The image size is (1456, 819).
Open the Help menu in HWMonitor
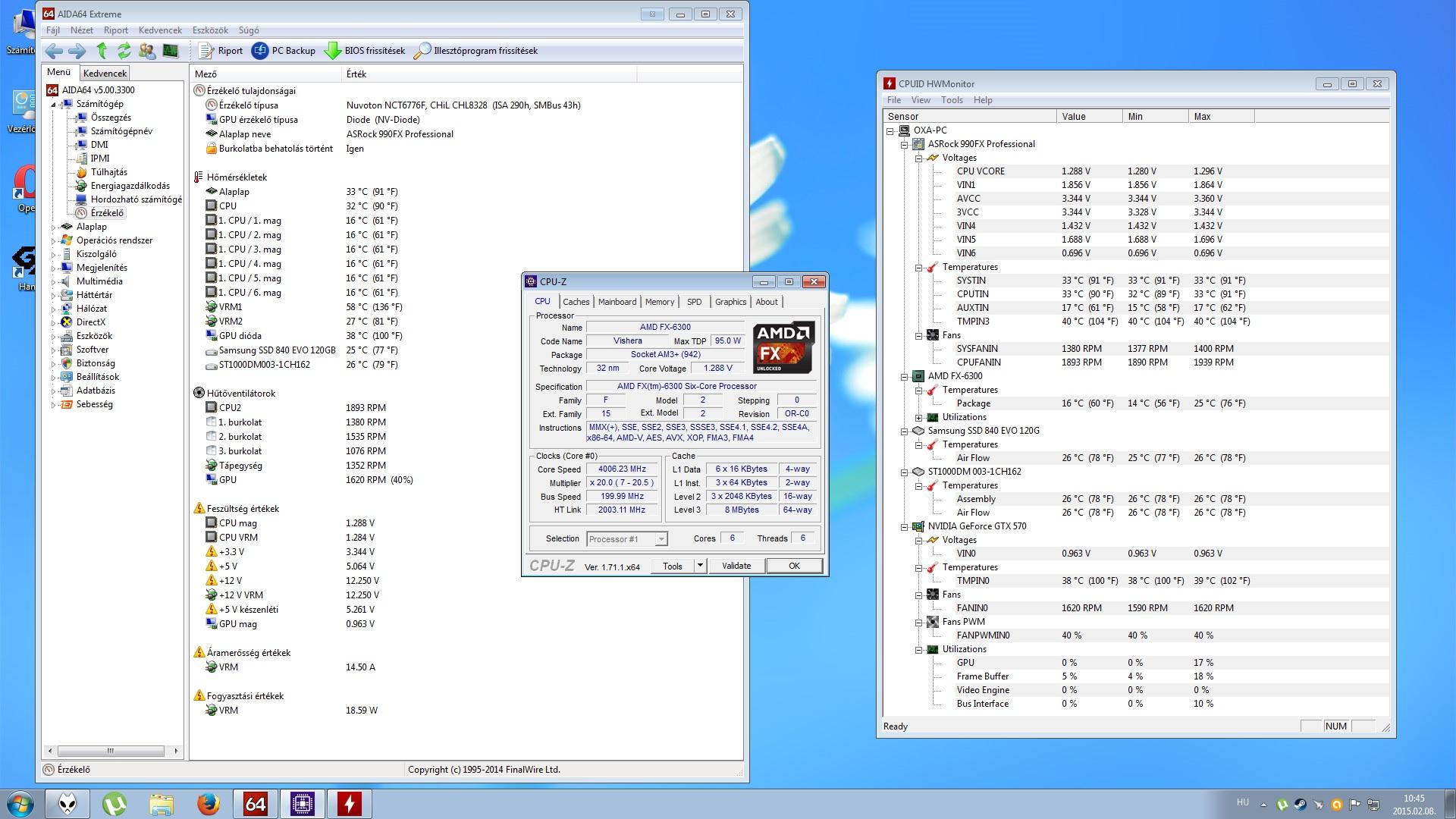pos(983,100)
